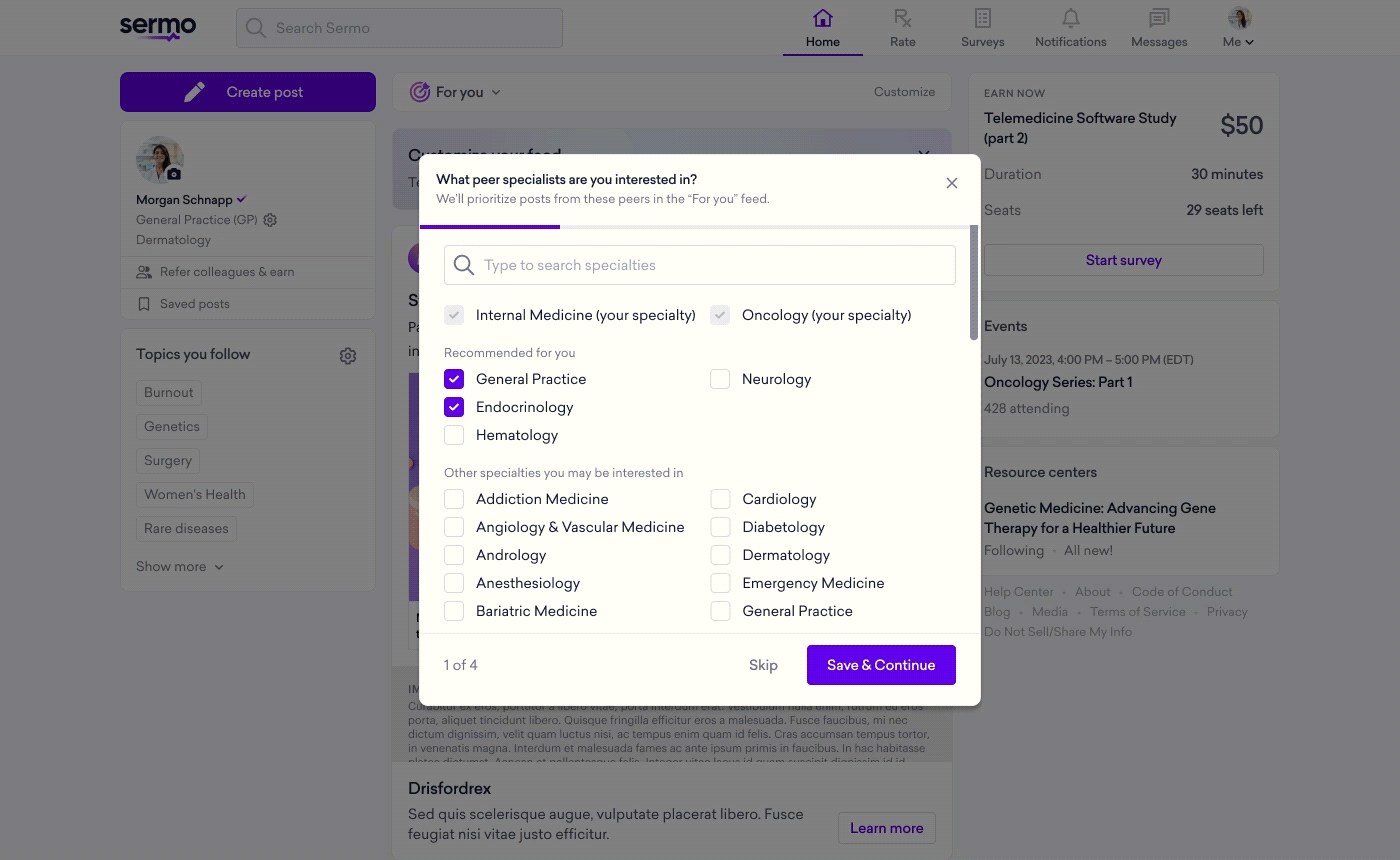Viewport: 1400px width, 860px height.
Task: Click the Type to search specialties field
Action: tap(700, 265)
